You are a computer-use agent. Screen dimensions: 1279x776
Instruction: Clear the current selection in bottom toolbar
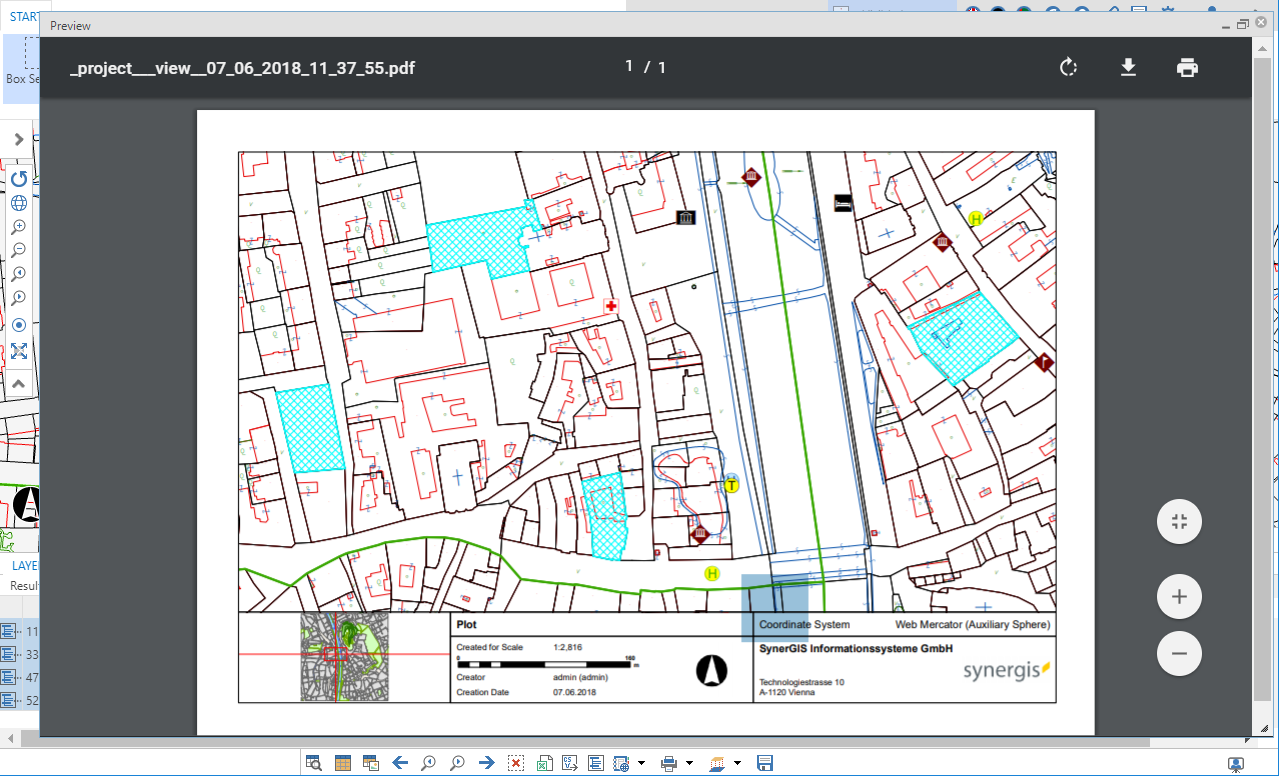pos(516,763)
